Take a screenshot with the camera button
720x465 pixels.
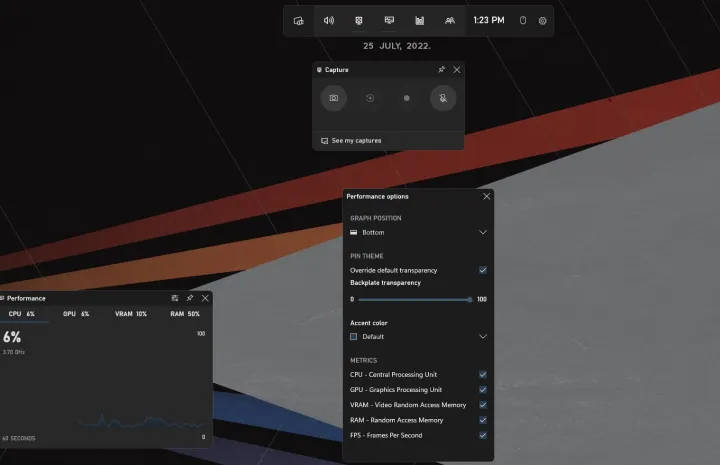(x=334, y=98)
